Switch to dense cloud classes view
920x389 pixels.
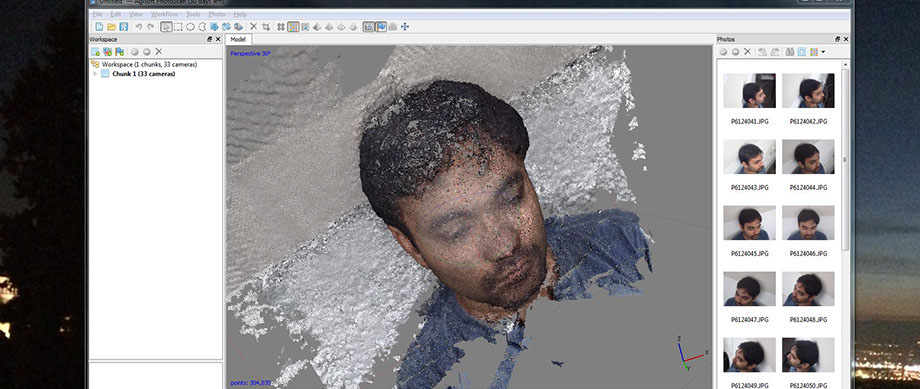[305, 26]
